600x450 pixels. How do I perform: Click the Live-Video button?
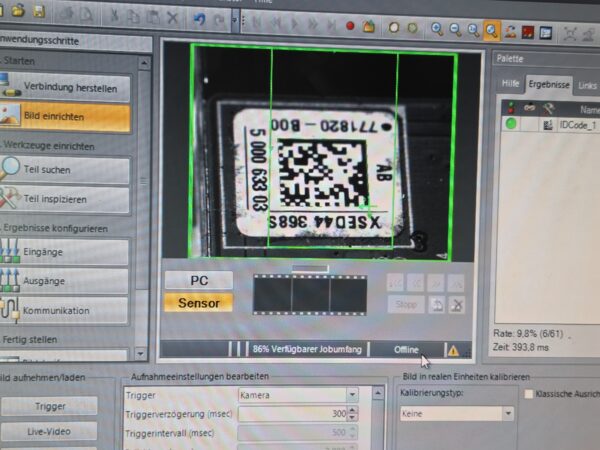[x=49, y=432]
